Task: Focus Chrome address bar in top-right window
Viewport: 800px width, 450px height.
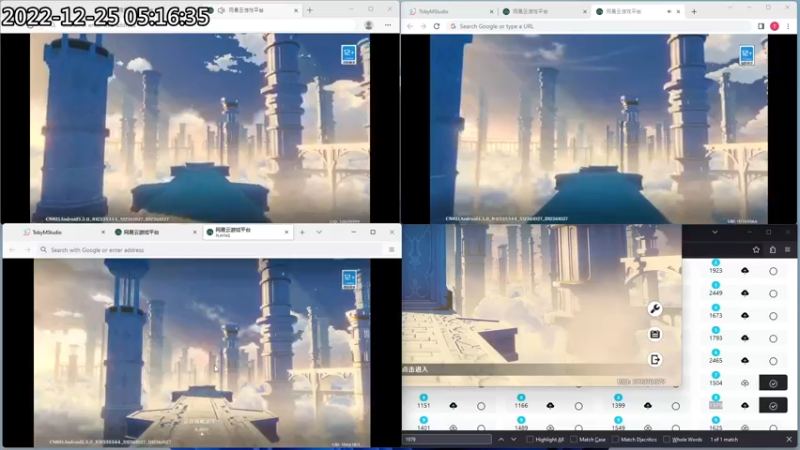Action: [599, 26]
